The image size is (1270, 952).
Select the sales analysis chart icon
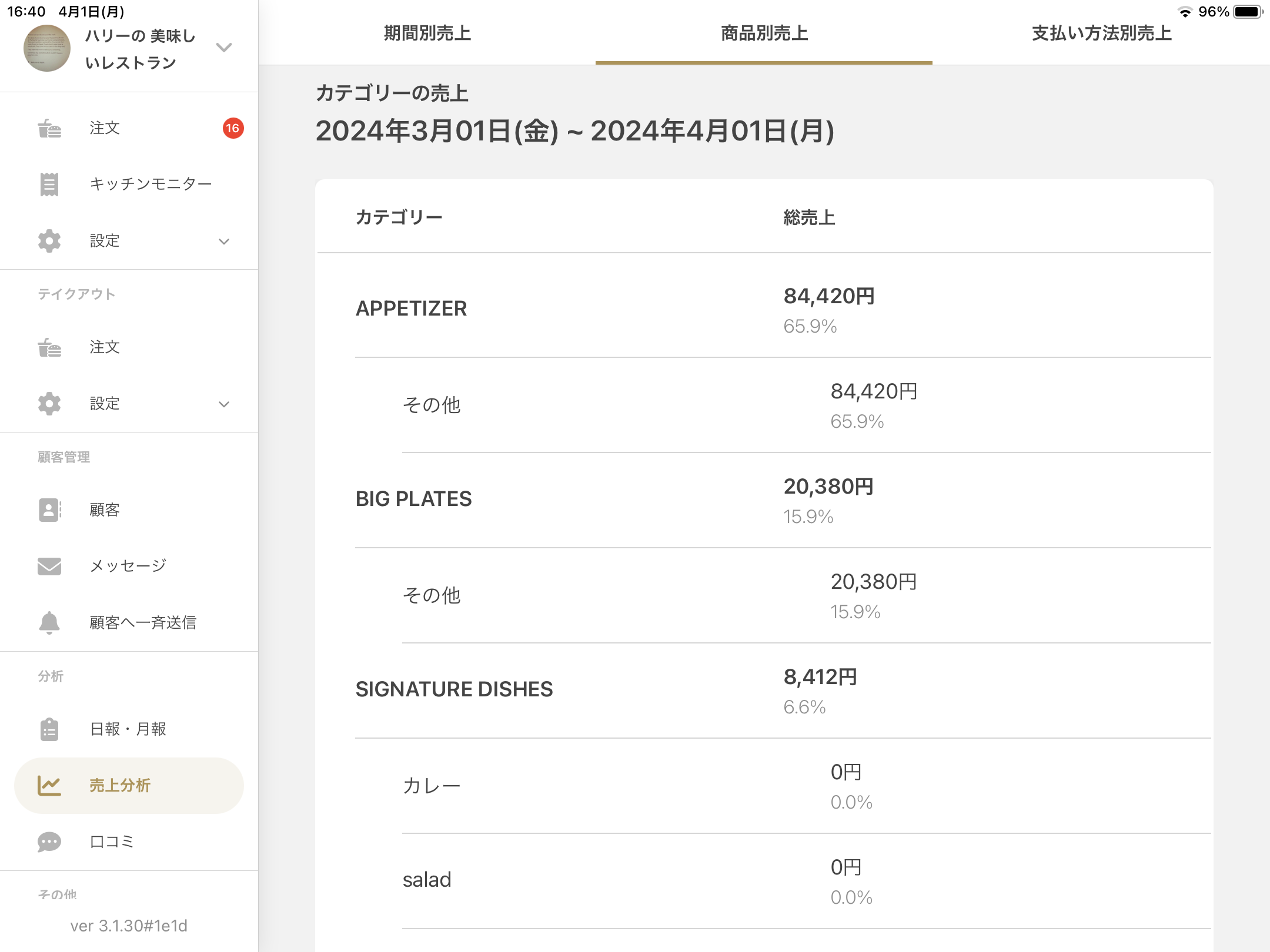click(49, 786)
